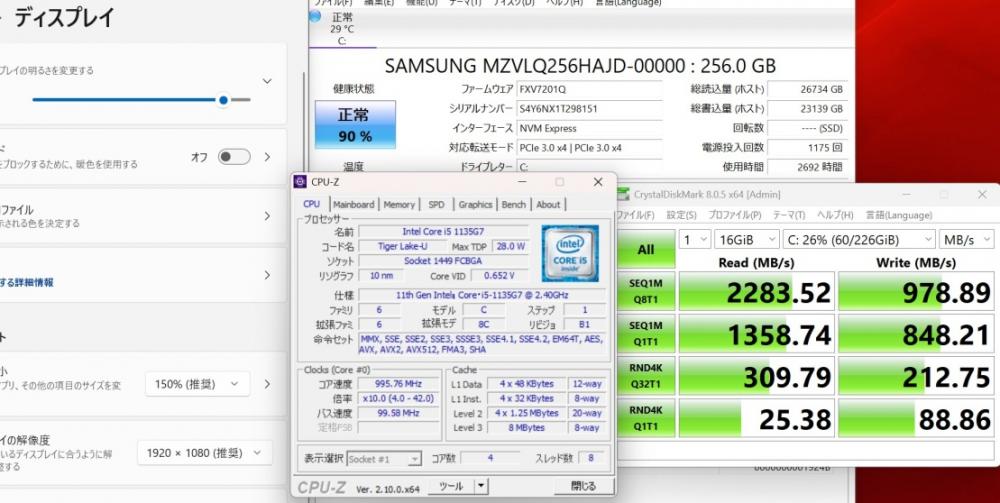
Task: Click the core speed 995.76 MHz value
Action: (399, 384)
